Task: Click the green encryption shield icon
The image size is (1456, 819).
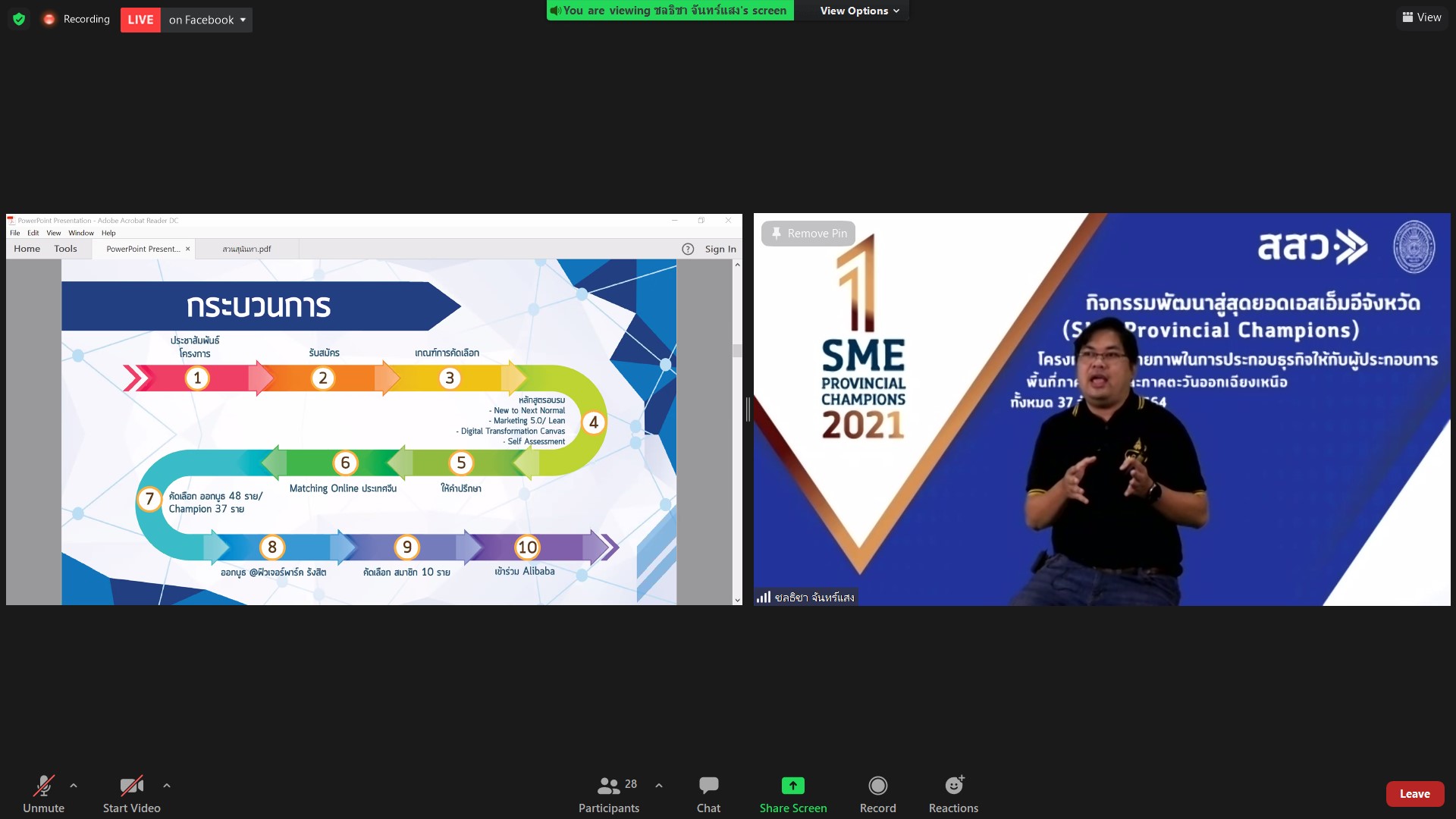Action: 19,19
